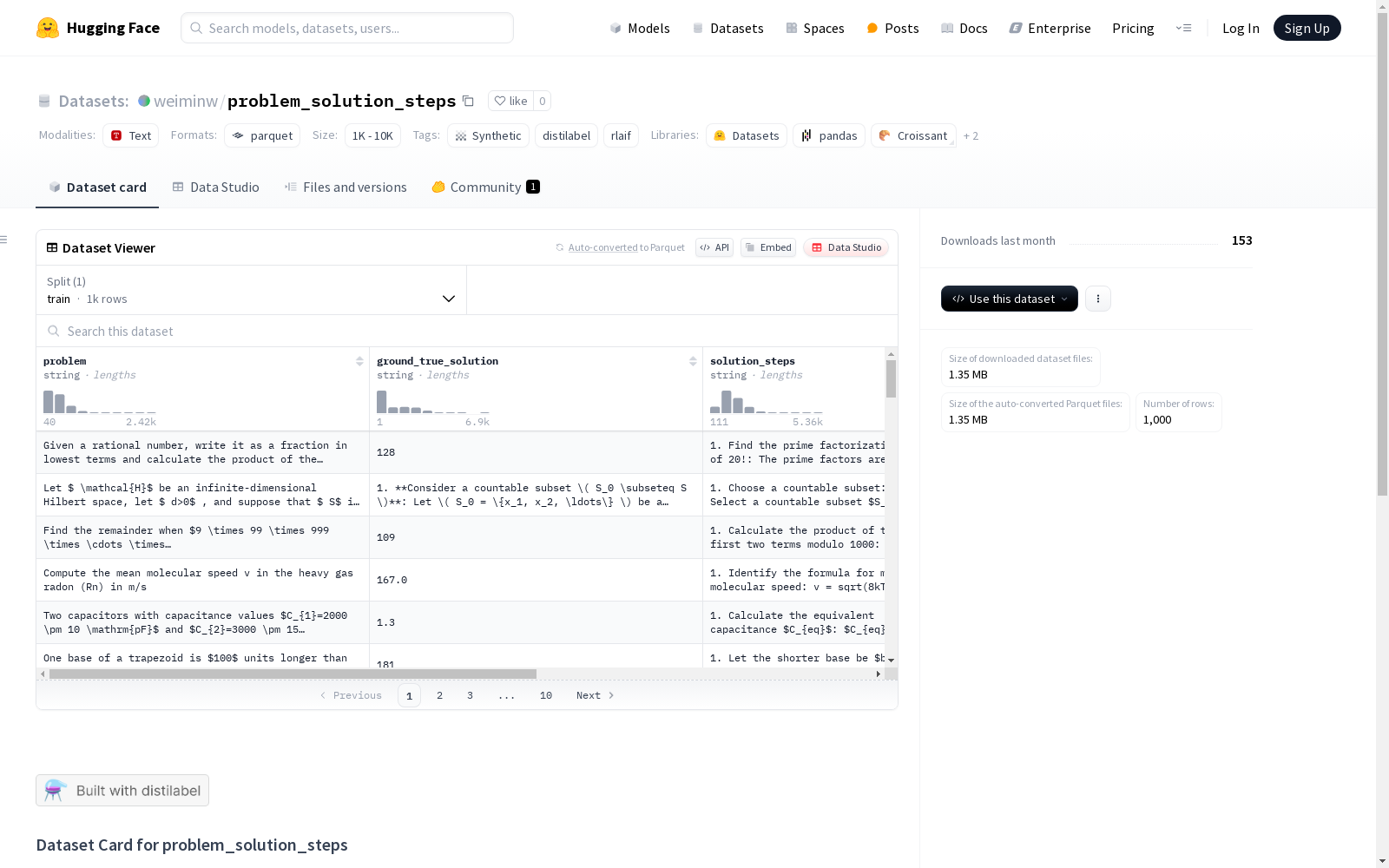Select the distilabel tag
Viewport: 1389px width, 868px height.
(x=566, y=135)
